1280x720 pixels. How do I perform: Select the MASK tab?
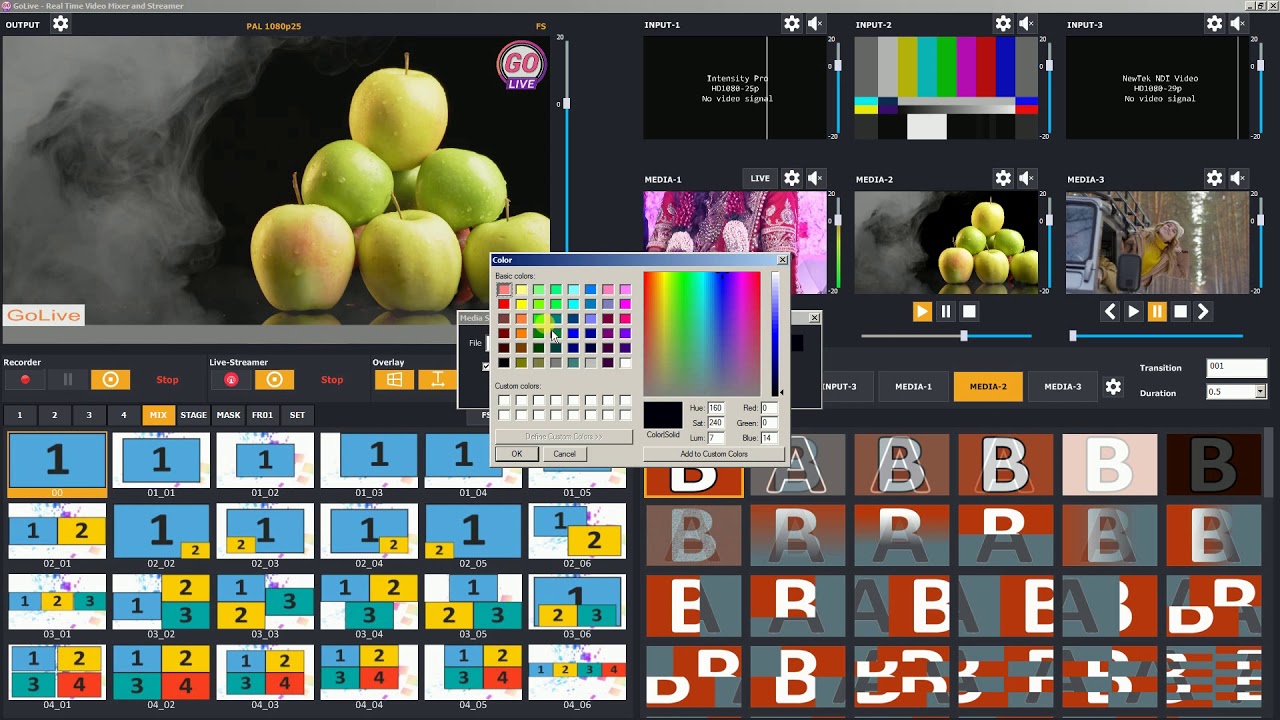click(x=228, y=415)
